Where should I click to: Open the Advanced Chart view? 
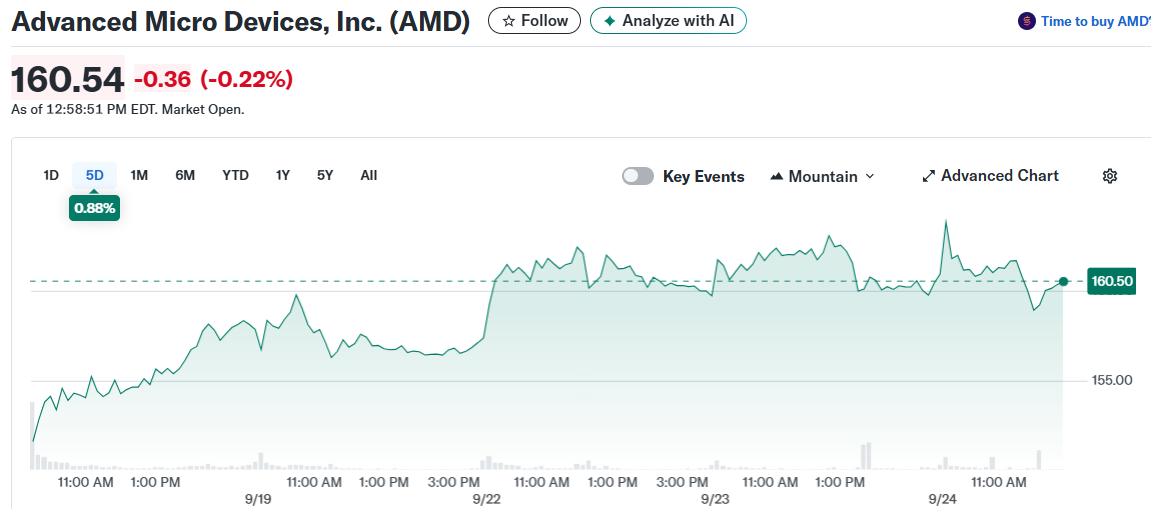[990, 176]
